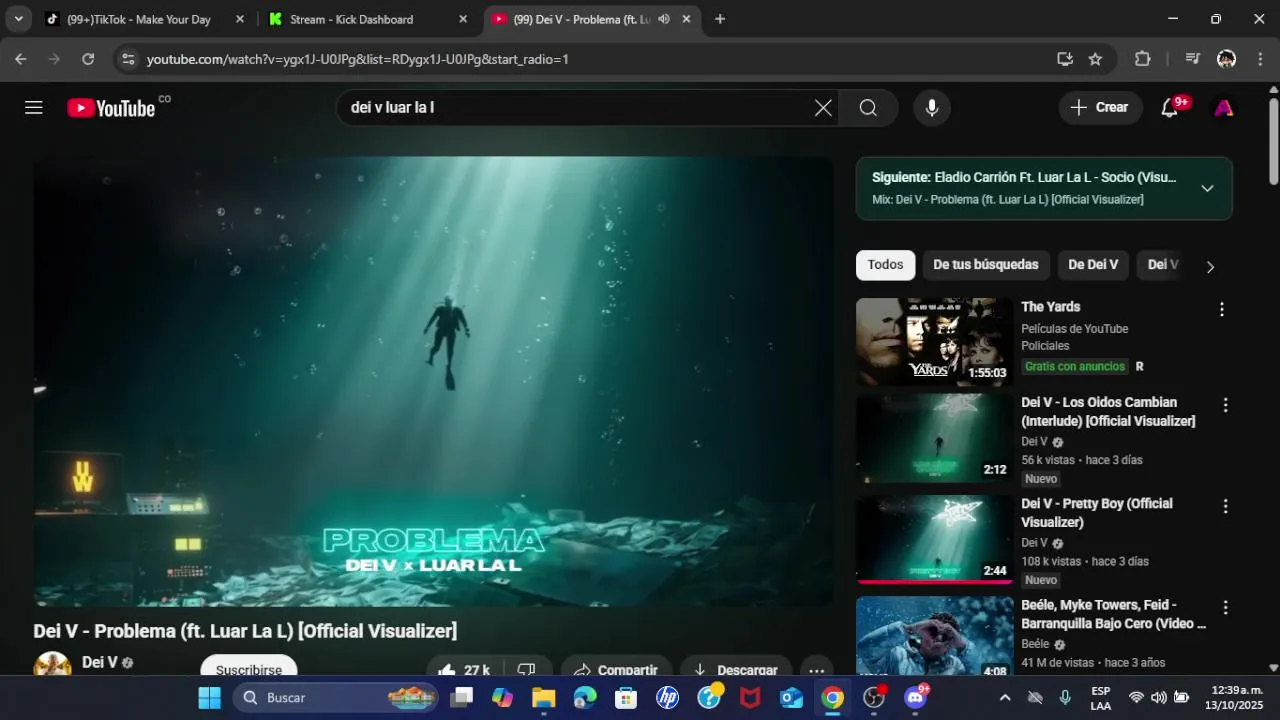Show more filter chips with right arrow
1280x720 pixels.
point(1210,267)
